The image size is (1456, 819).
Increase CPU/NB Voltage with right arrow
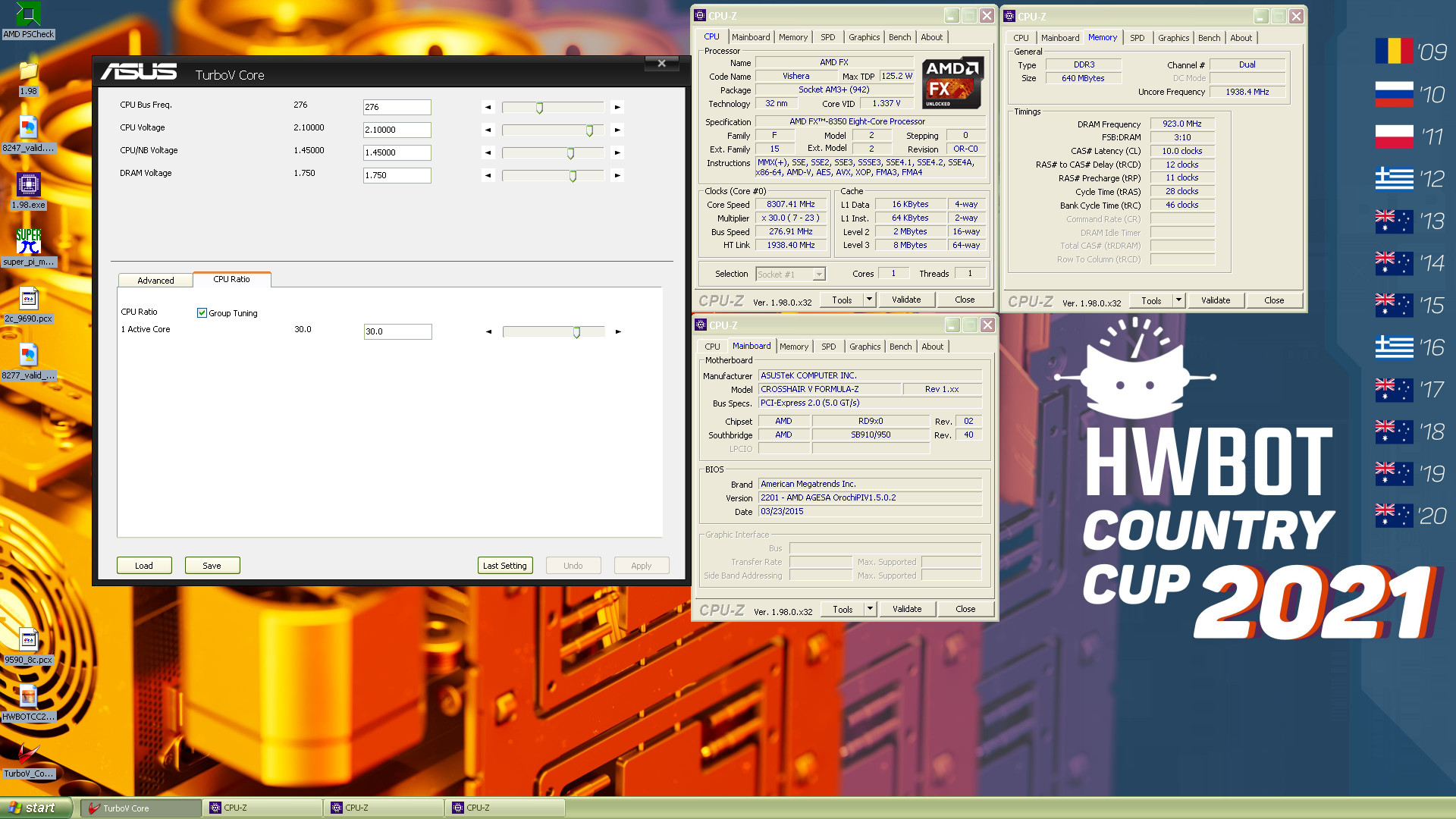click(x=617, y=152)
